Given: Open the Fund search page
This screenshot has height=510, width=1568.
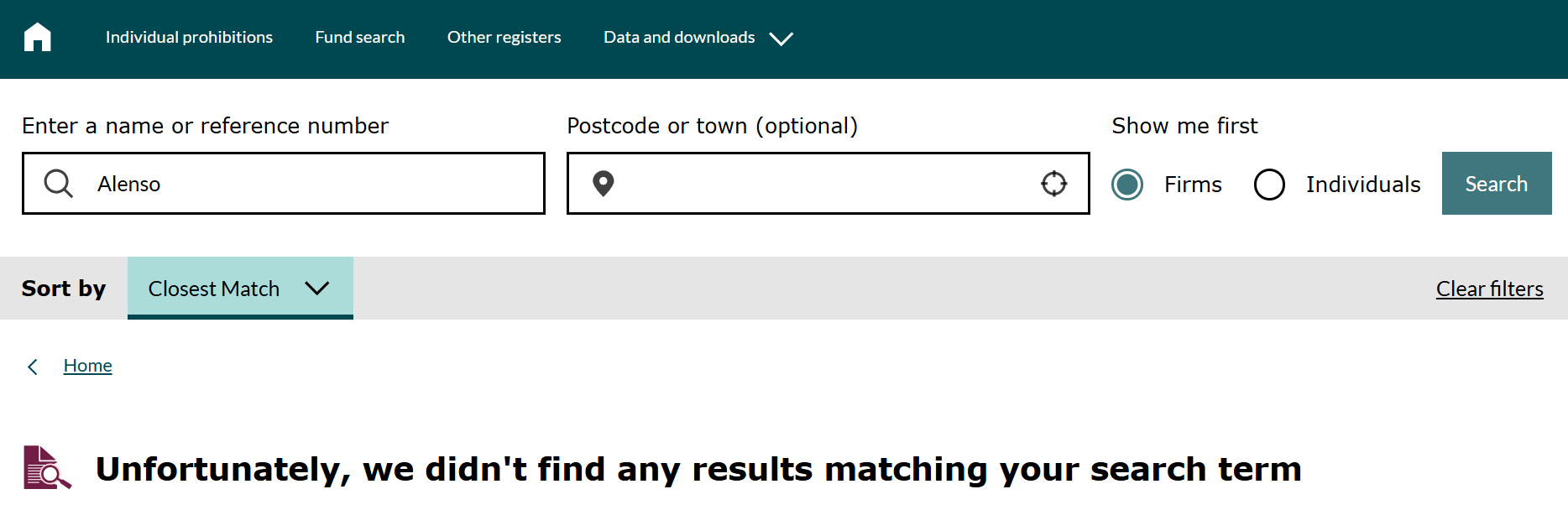Looking at the screenshot, I should point(360,37).
